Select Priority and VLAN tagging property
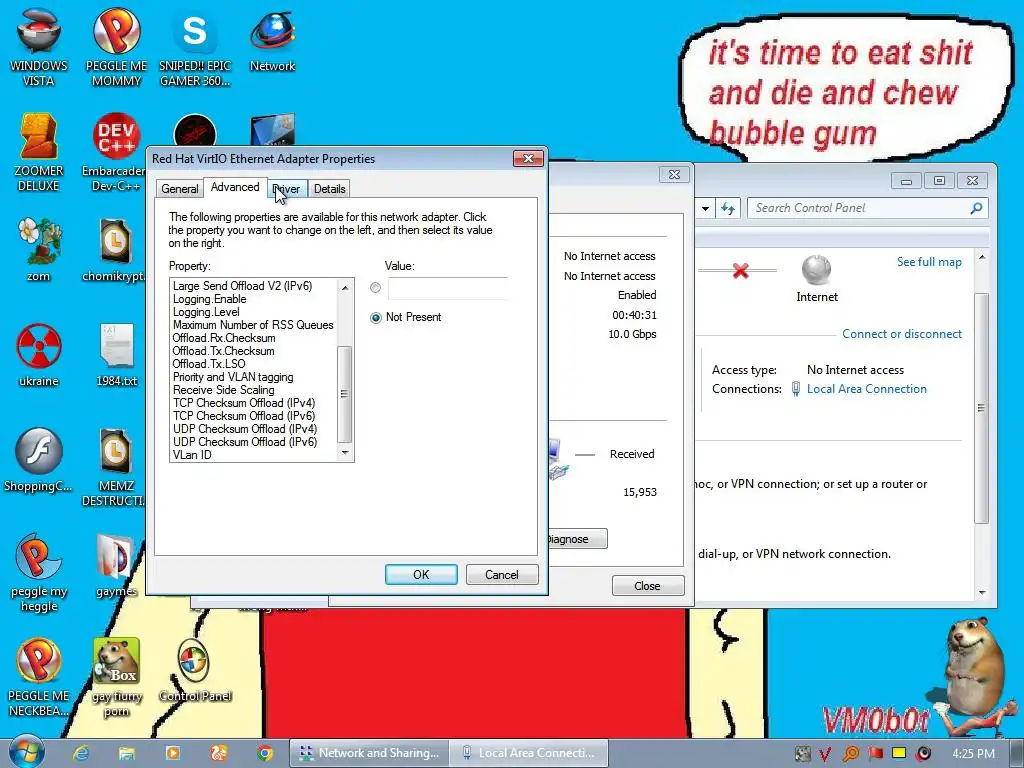 233,377
